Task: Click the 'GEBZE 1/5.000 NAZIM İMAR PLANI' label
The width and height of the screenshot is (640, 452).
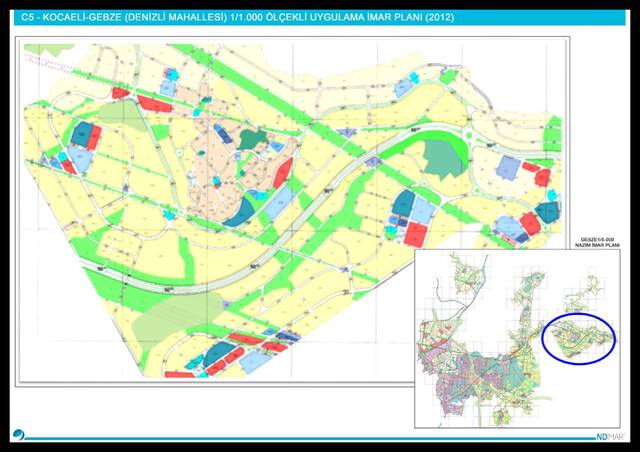Action: (x=597, y=242)
